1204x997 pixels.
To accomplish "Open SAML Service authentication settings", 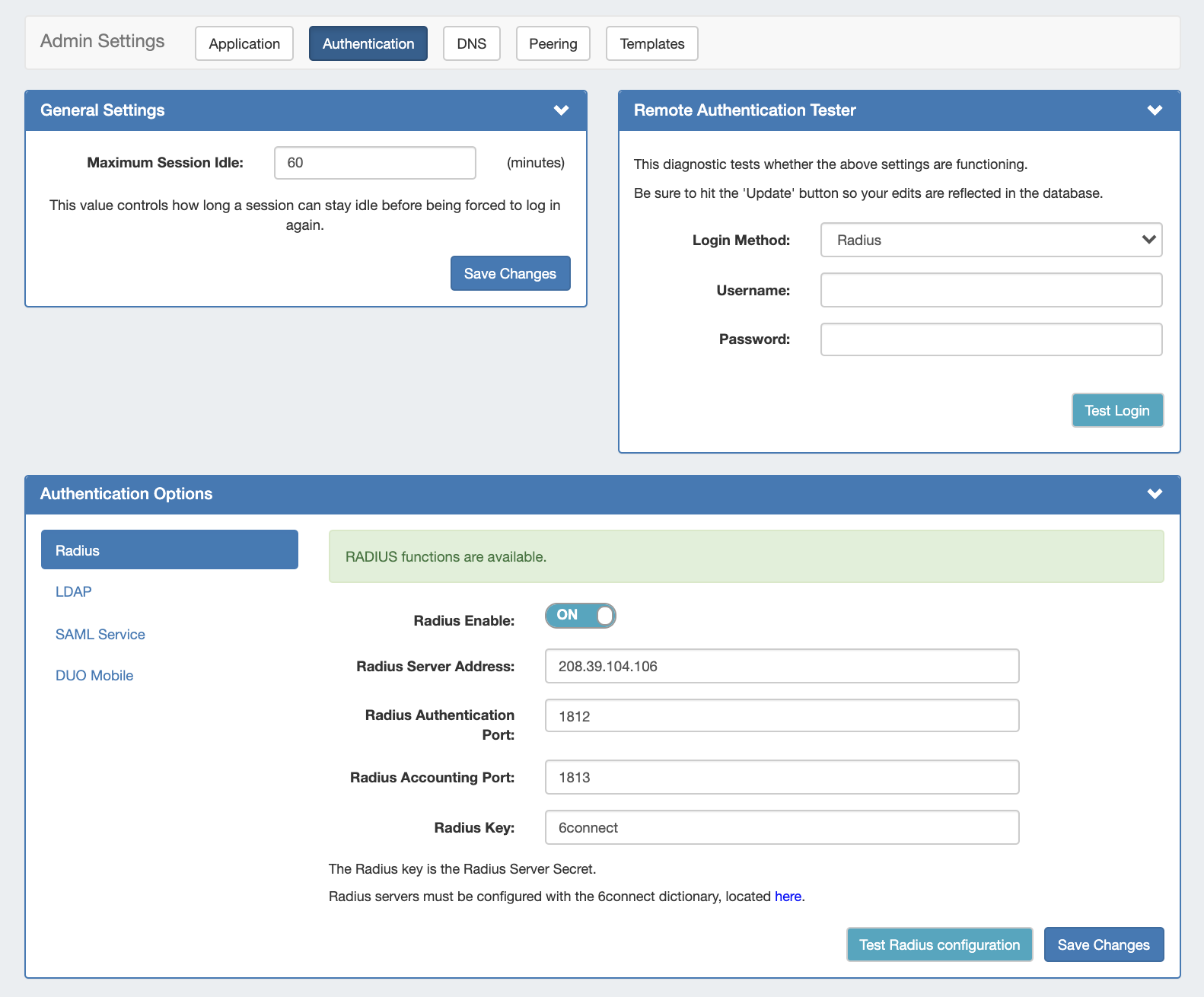I will point(100,634).
